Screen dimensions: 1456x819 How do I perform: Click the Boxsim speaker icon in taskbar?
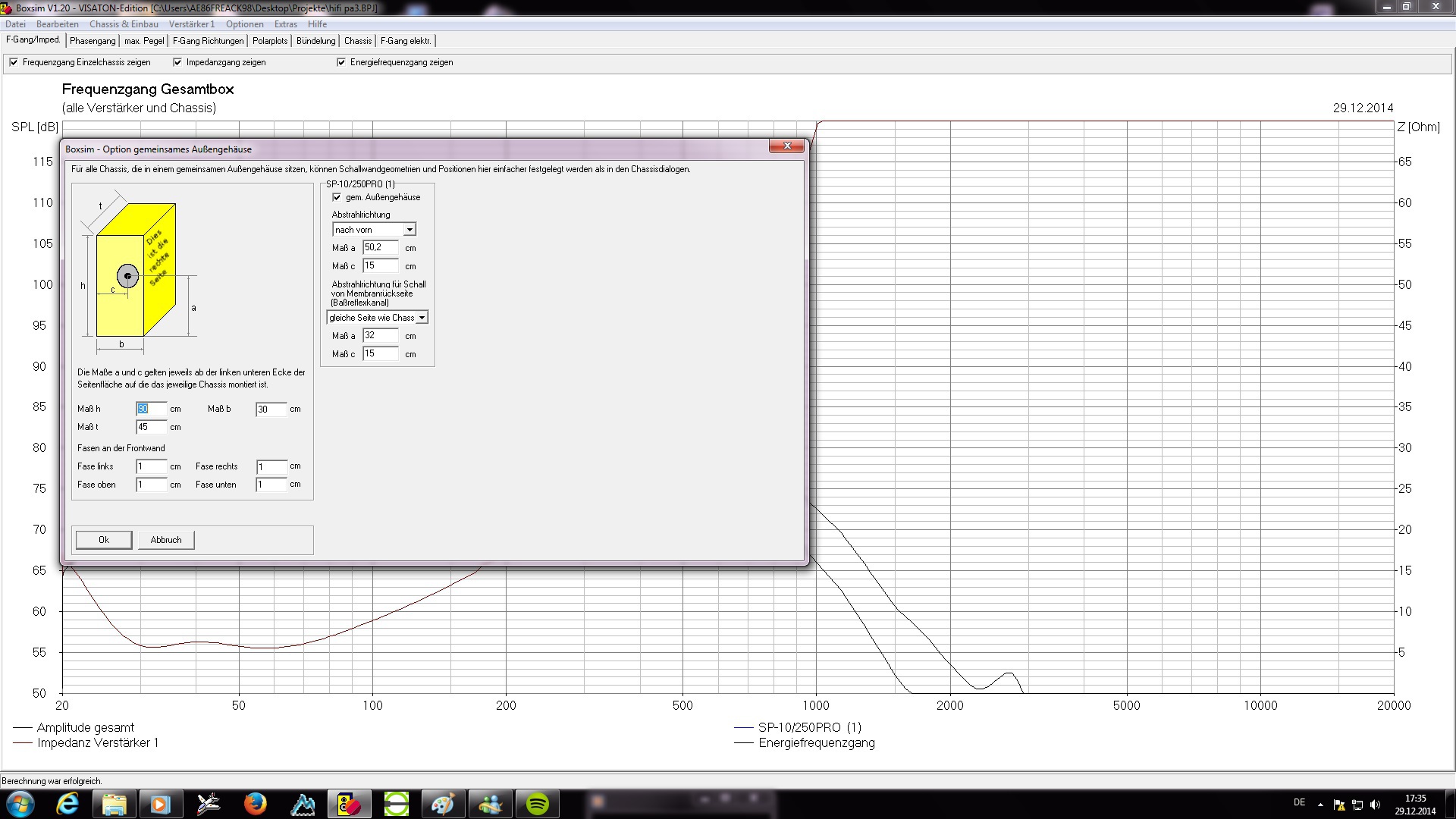tap(349, 804)
